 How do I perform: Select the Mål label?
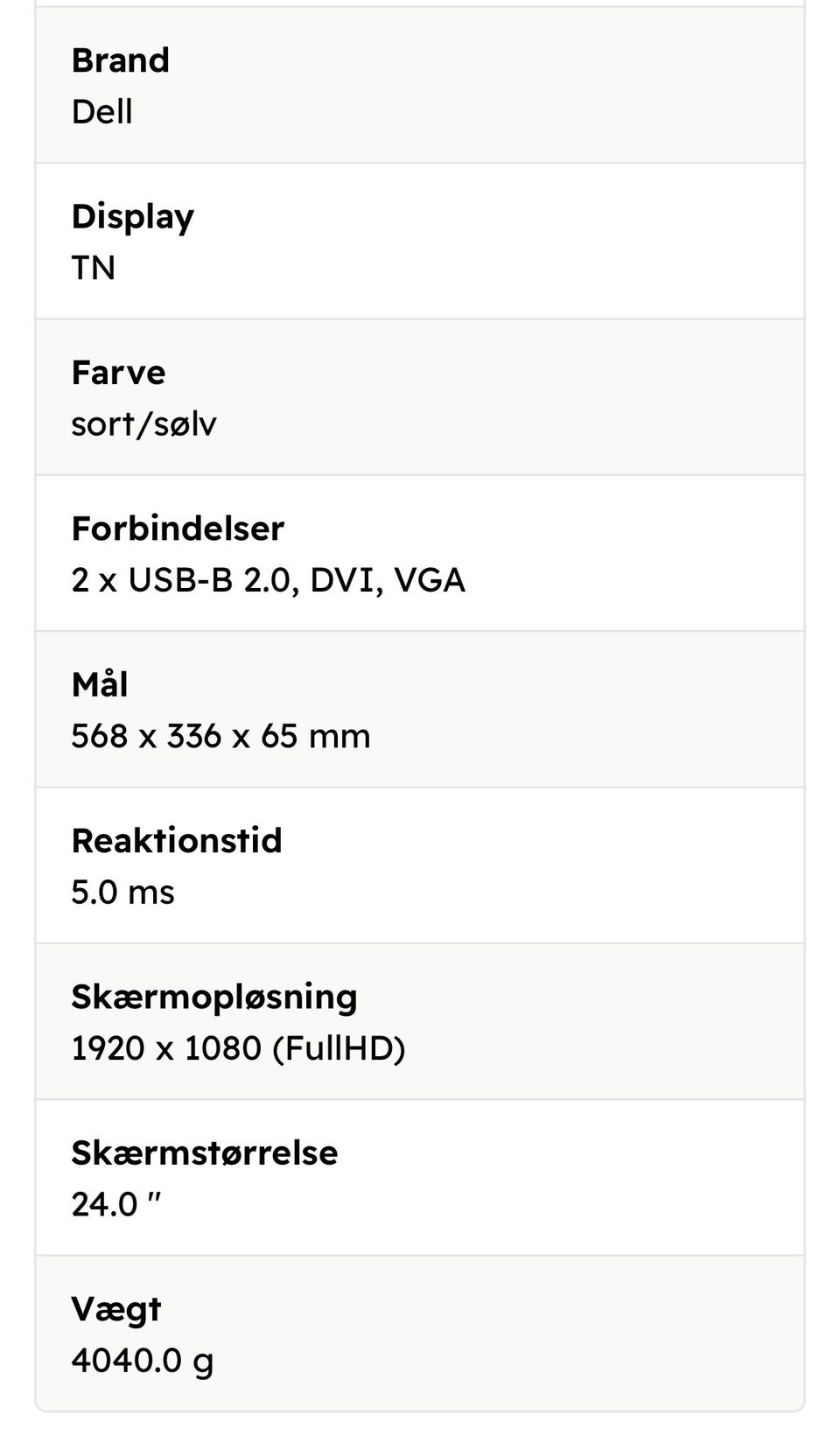point(100,684)
